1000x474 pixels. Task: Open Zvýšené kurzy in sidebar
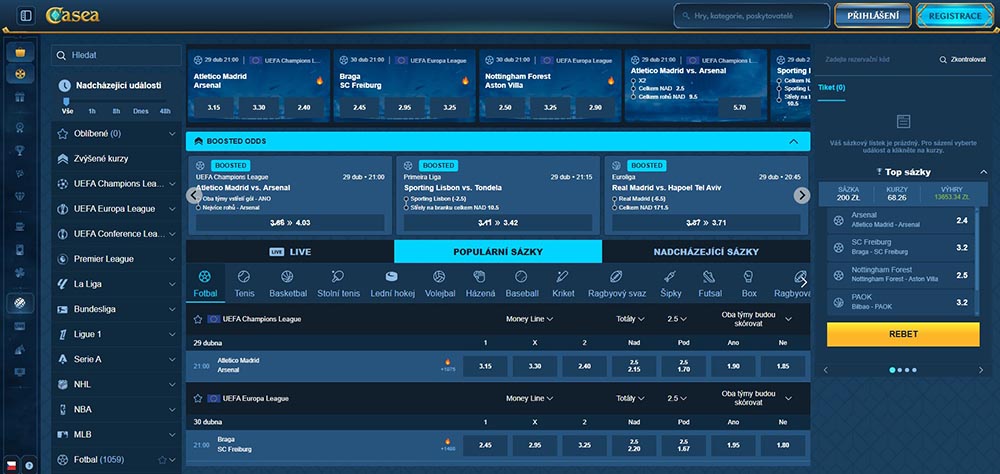pos(116,159)
